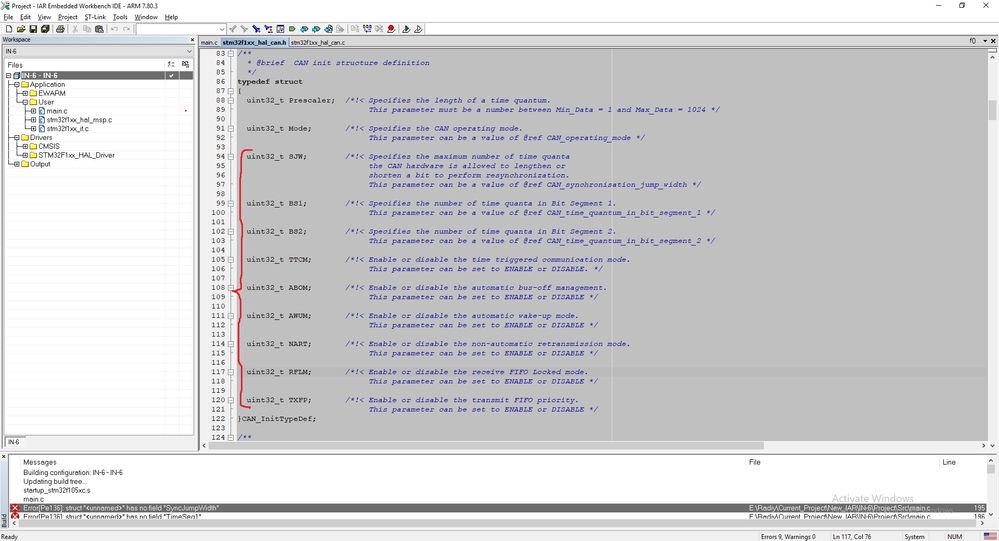Create a new document with the toolbar icon
999x541 pixels.
pos(9,29)
